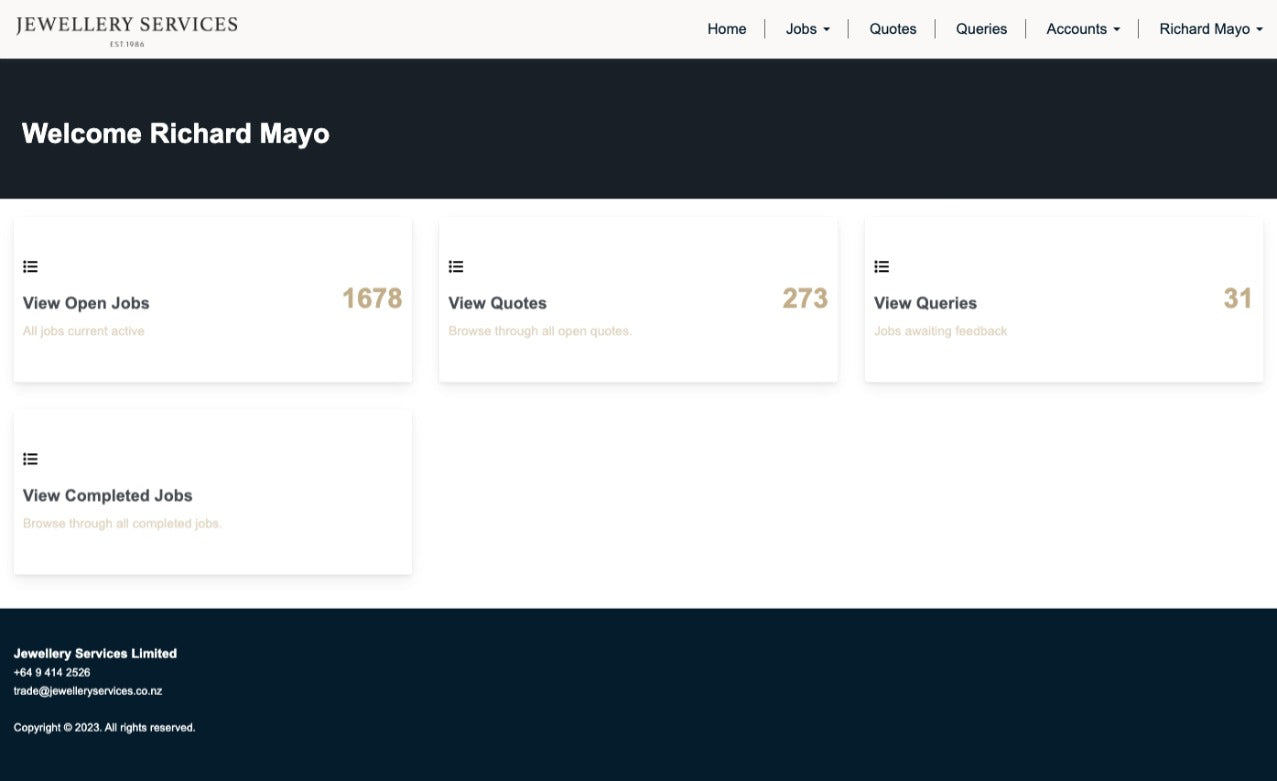Select Queries in the top navigation
This screenshot has height=781, width=1277.
[x=981, y=29]
